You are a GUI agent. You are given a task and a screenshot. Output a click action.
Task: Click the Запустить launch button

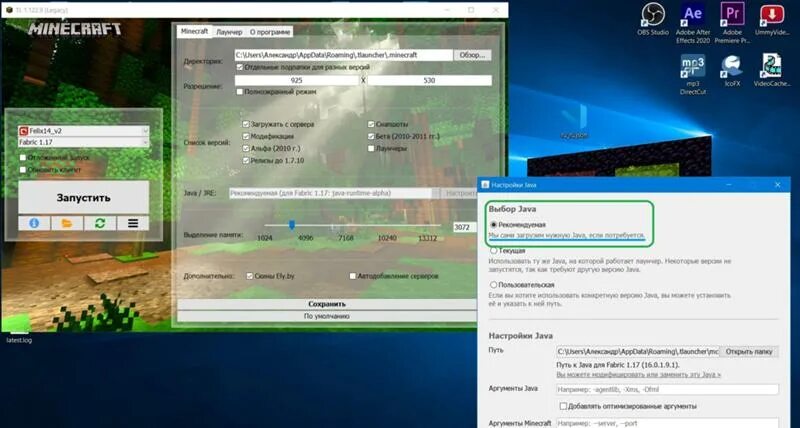[84, 197]
